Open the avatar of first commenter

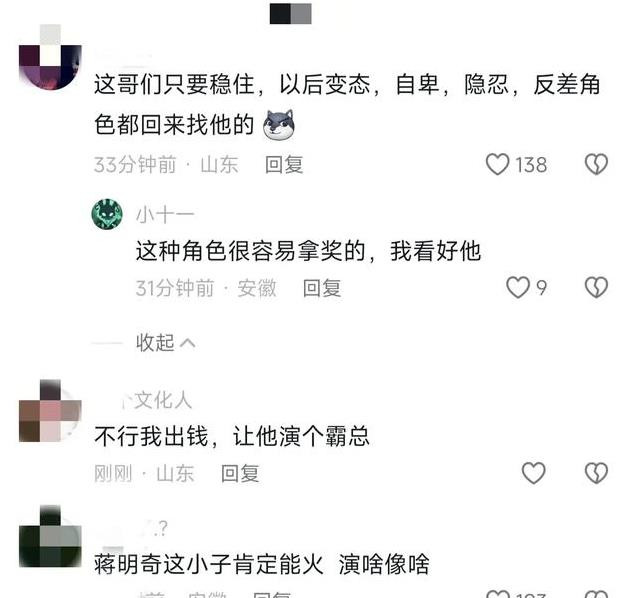[50, 57]
